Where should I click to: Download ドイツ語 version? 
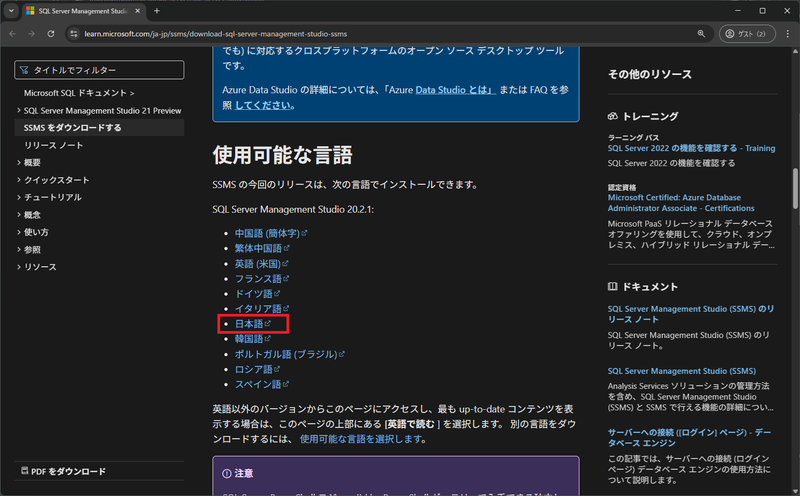257,294
